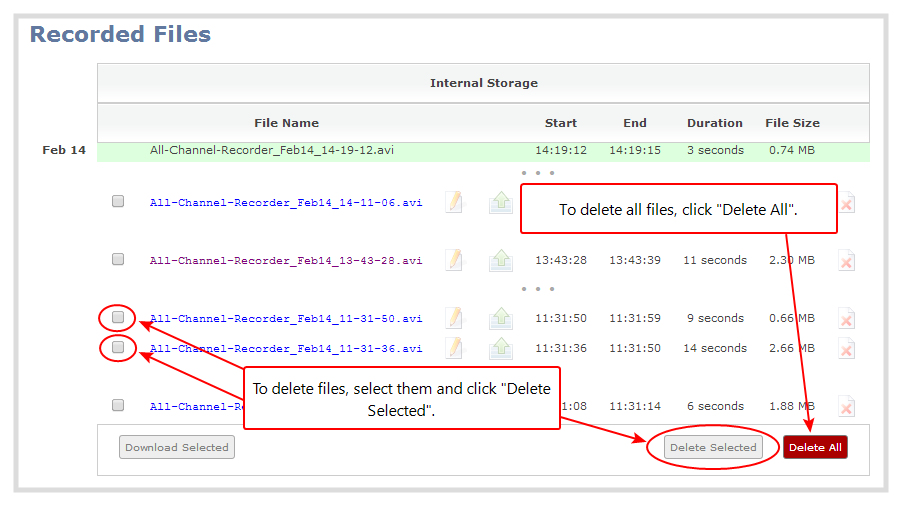Screen dimensions: 903x507
Task: Upload the Feb14_13-43-28.avi file using green arrow
Action: tap(500, 260)
